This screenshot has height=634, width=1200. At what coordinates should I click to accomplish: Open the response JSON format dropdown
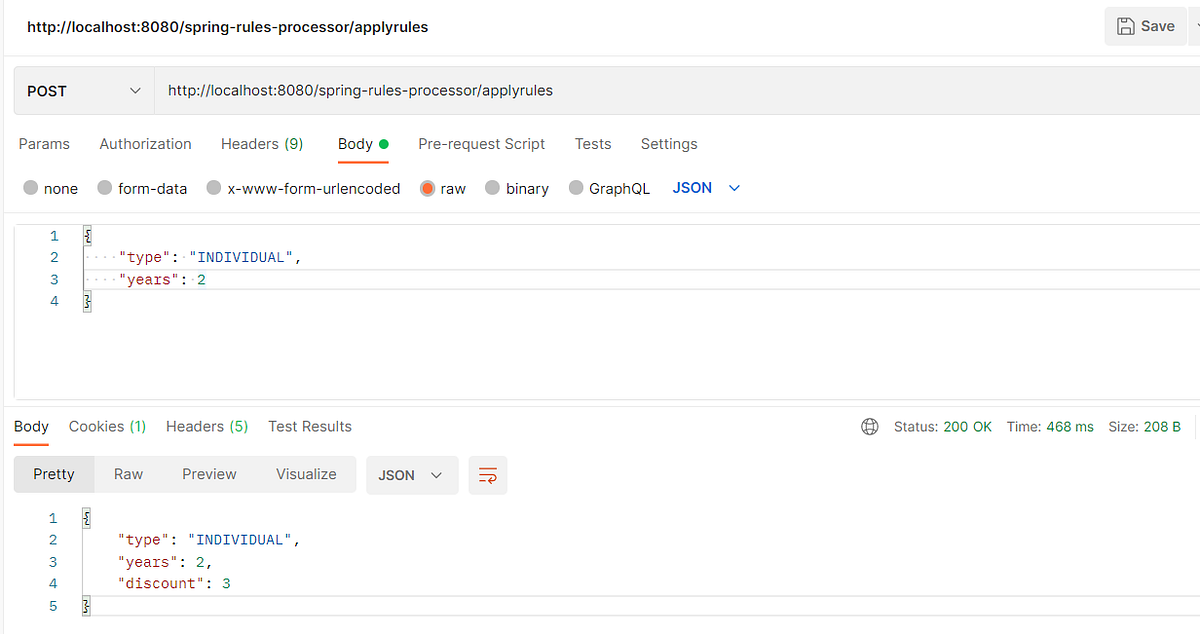pos(412,475)
